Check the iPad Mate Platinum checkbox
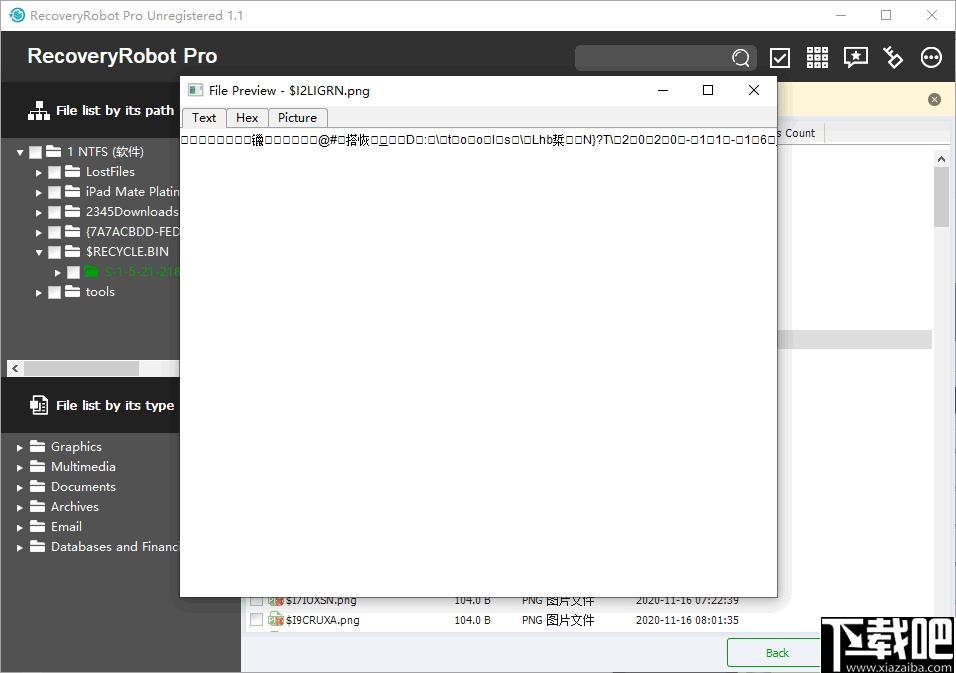956x673 pixels. click(x=54, y=192)
